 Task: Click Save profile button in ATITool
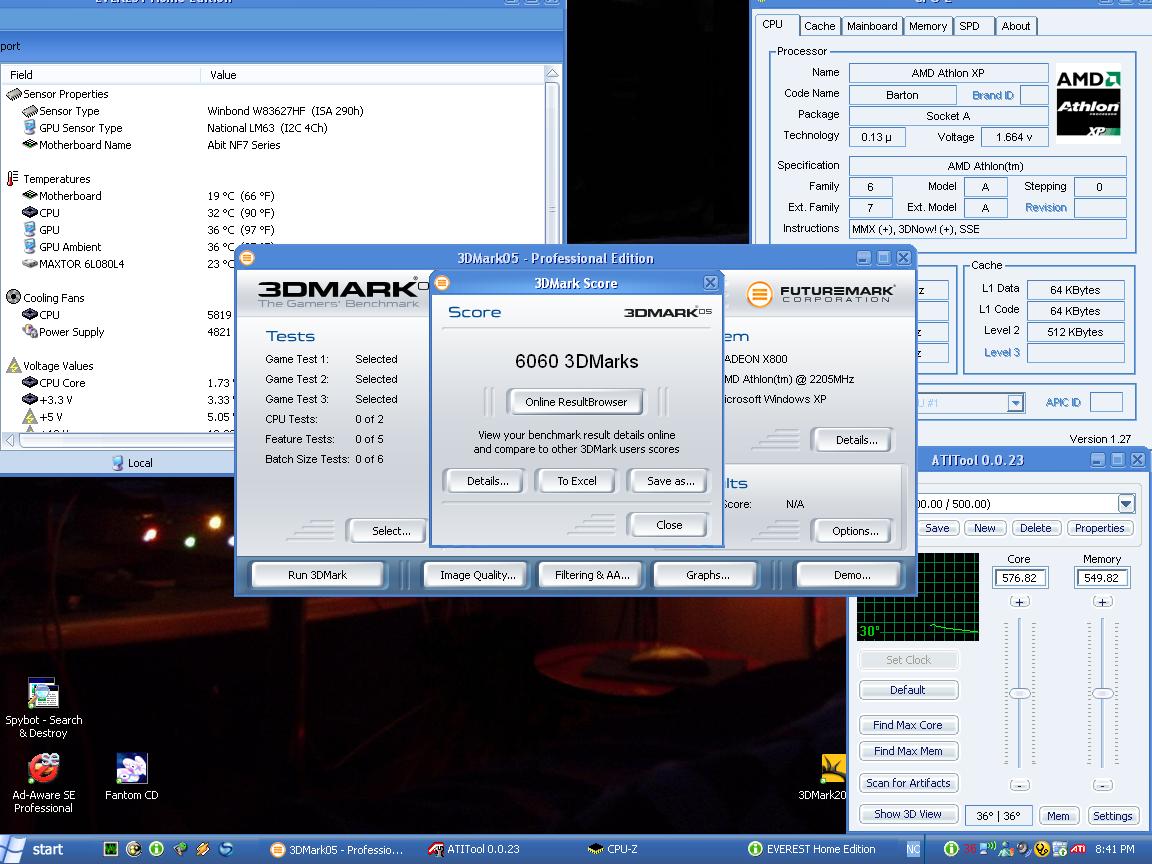[937, 528]
